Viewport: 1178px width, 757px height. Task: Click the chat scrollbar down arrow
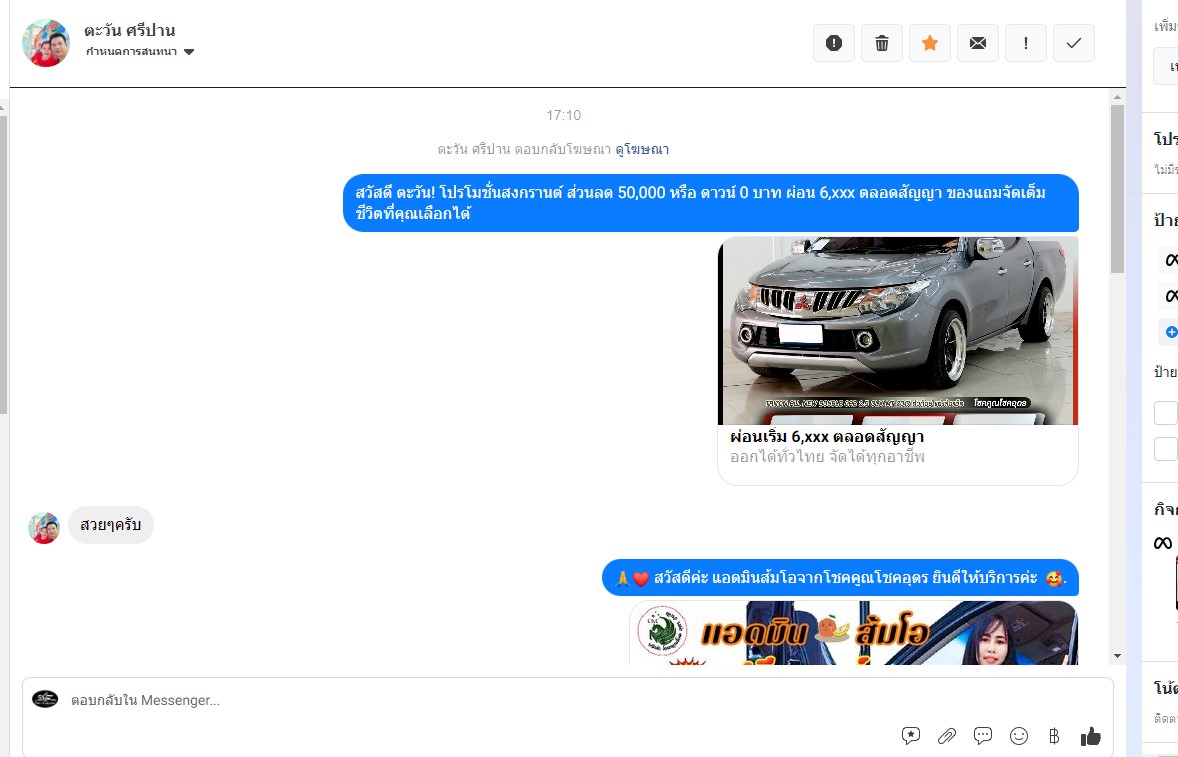tap(1117, 656)
